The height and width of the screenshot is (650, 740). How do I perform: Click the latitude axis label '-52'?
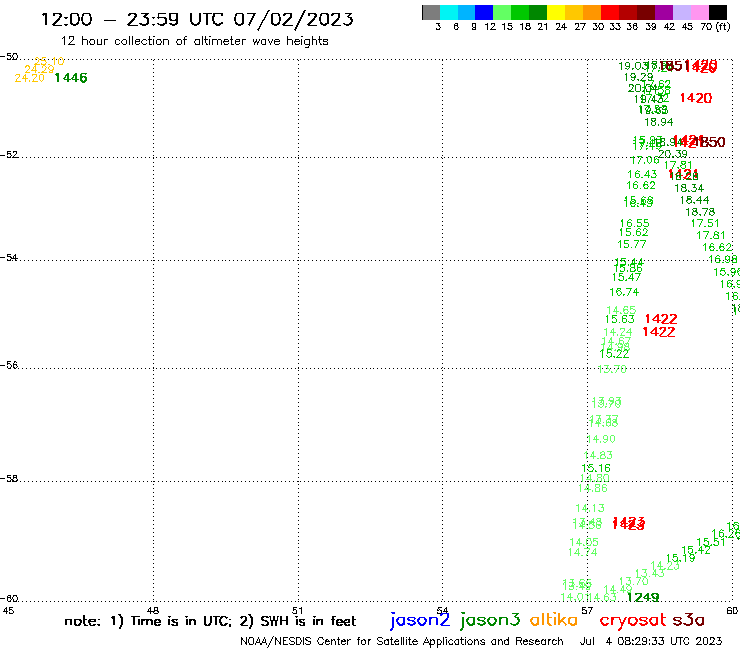pyautogui.click(x=9, y=155)
